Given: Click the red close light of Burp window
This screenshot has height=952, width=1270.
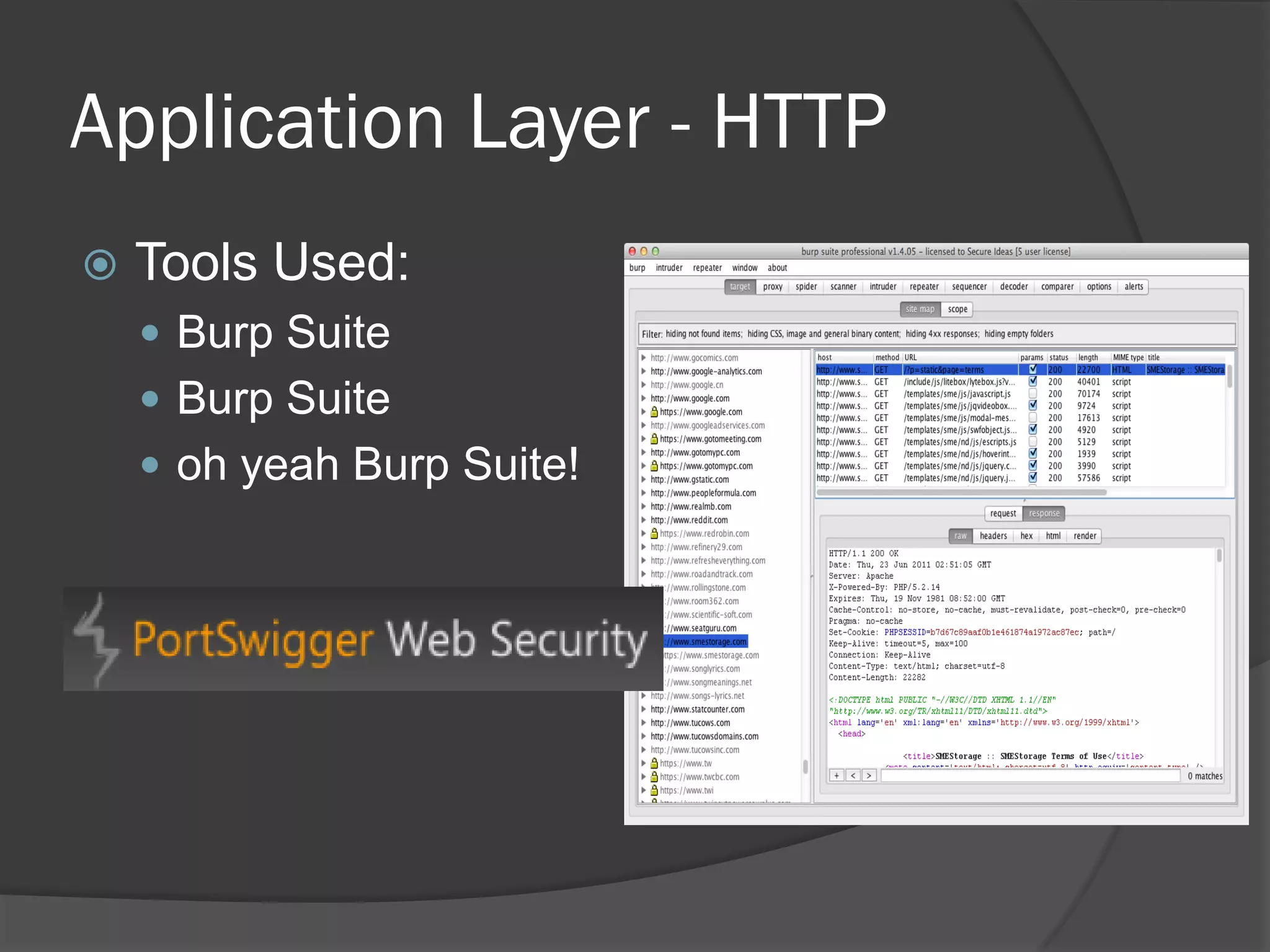Looking at the screenshot, I should tap(633, 251).
